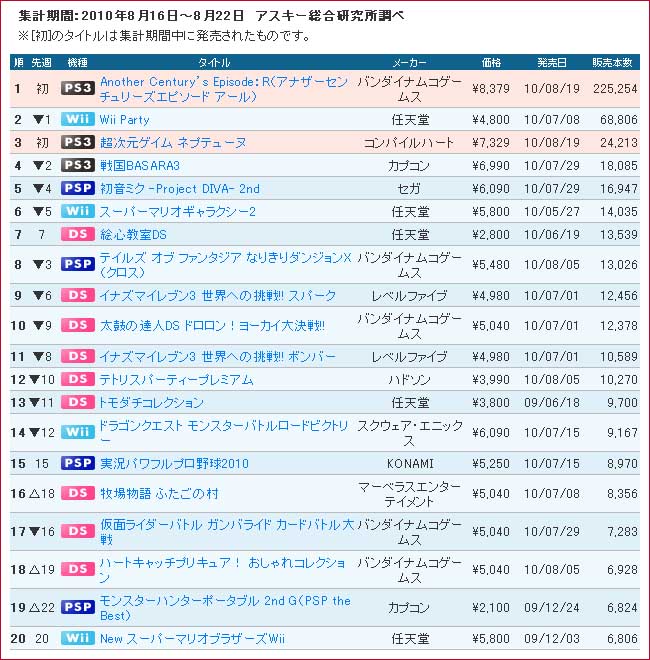Screen dimensions: 650x660
Task: Click the release date 09/06/18
Action: point(551,403)
